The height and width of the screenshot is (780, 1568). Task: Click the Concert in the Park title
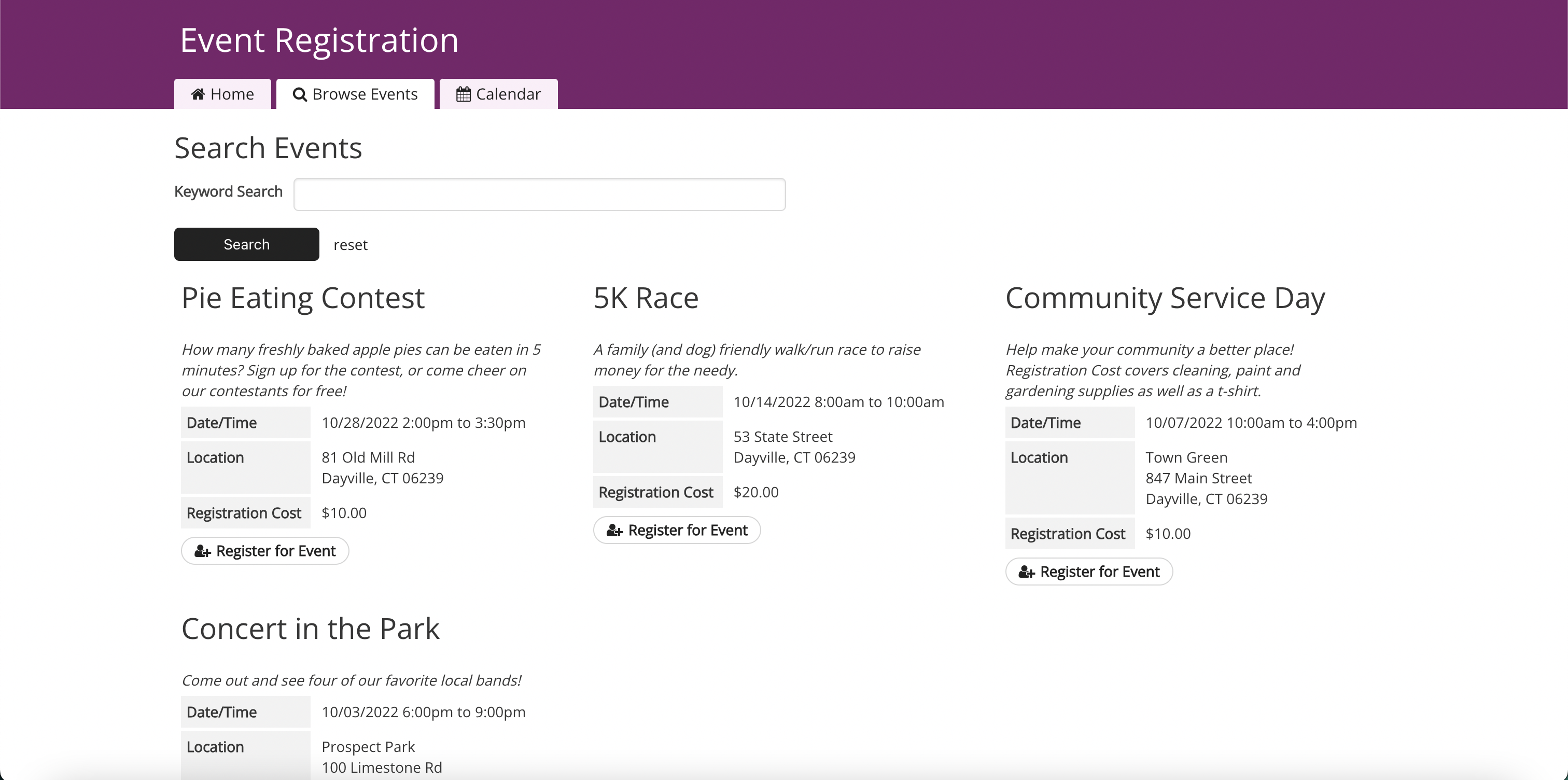click(311, 629)
